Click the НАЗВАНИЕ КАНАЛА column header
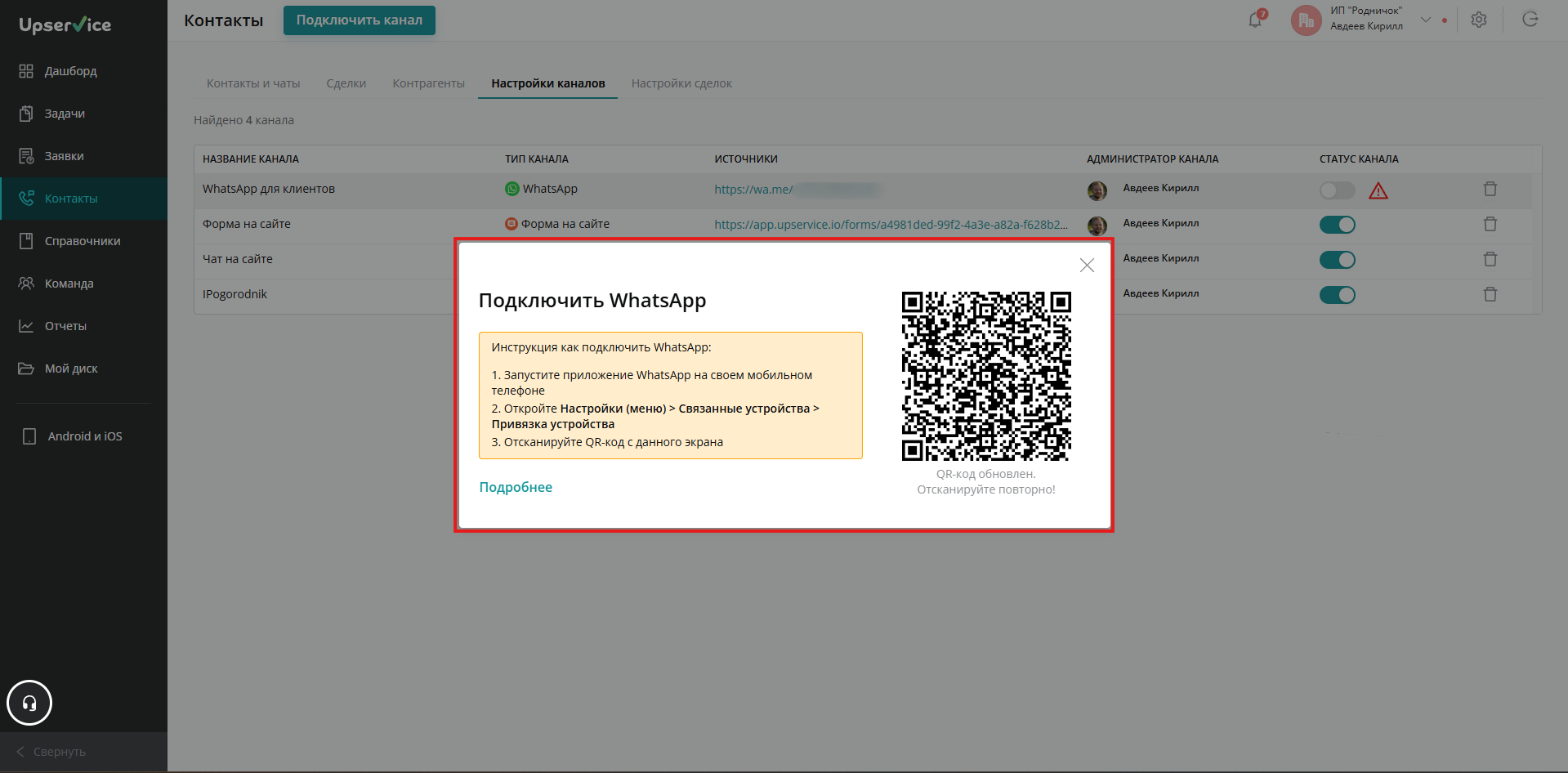 click(251, 159)
